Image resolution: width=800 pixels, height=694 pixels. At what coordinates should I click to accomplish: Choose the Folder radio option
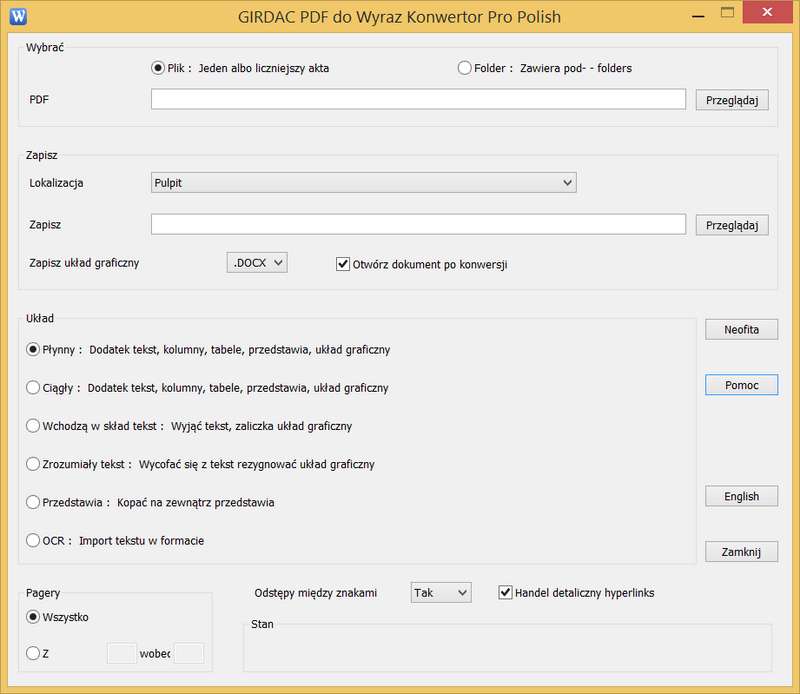(x=464, y=68)
